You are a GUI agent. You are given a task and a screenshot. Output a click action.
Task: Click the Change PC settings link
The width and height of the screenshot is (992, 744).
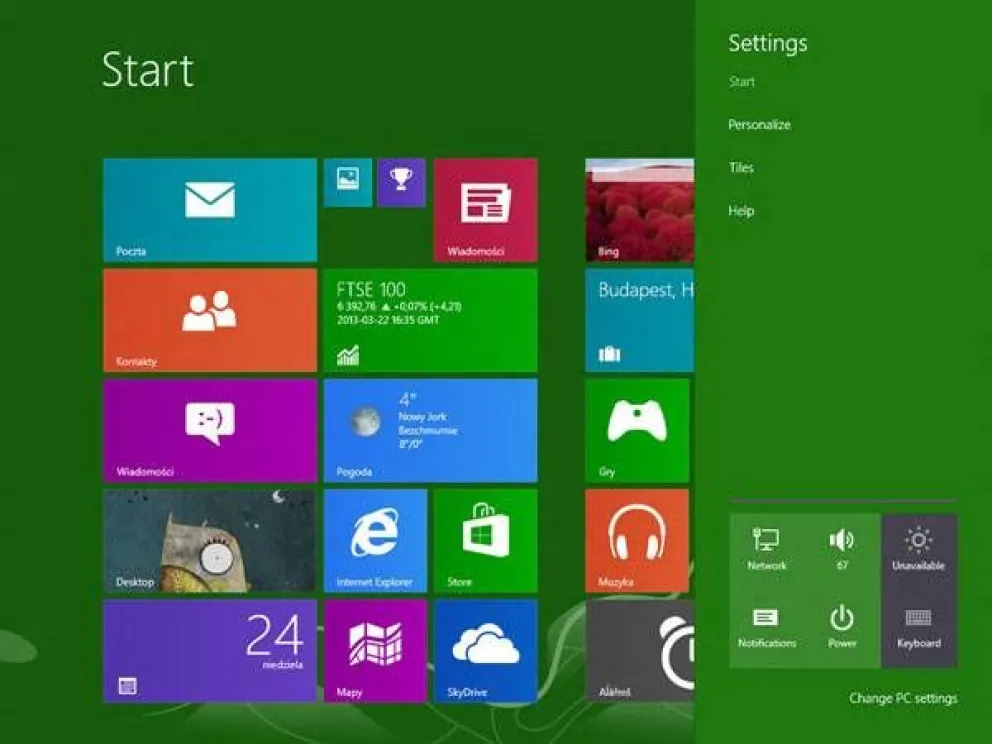click(x=902, y=697)
